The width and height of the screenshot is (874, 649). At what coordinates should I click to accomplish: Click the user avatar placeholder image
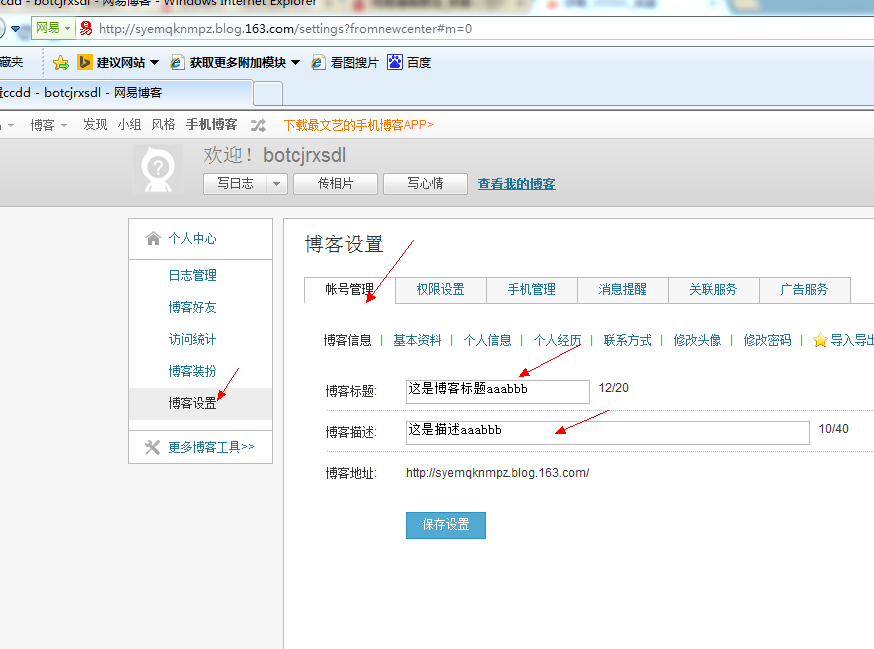tap(158, 170)
